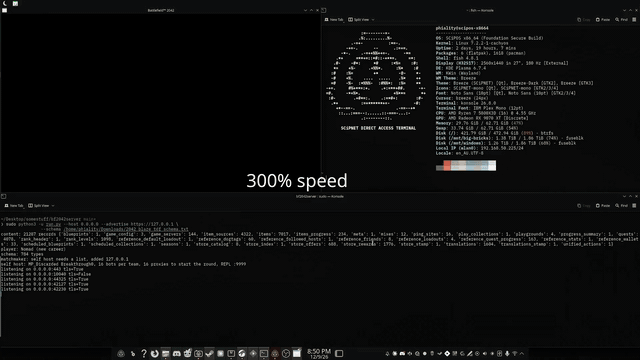640x360 pixels.
Task: Click Split View in the fish Konsole window
Action: tap(359, 20)
